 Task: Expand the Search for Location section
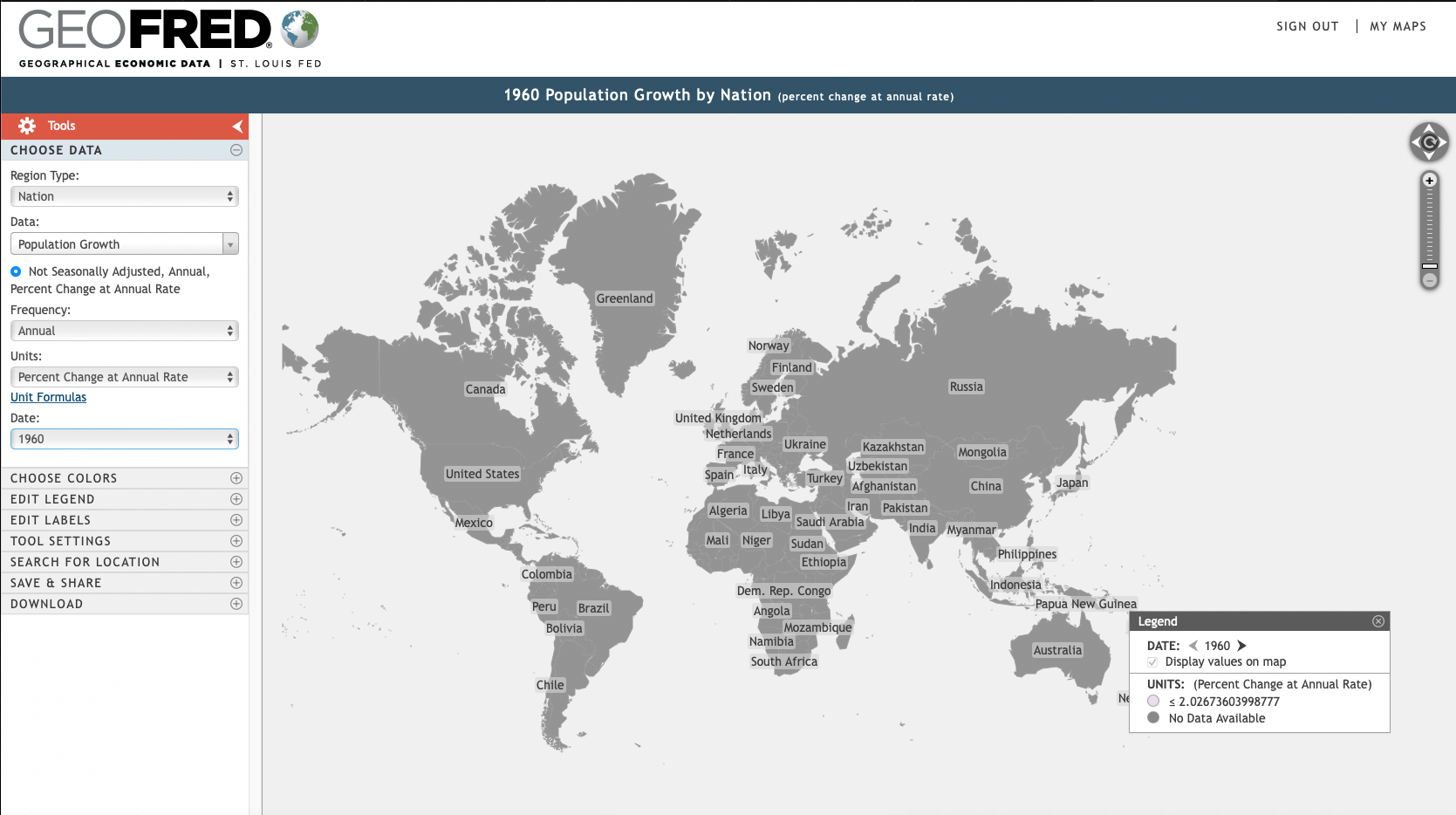(236, 562)
